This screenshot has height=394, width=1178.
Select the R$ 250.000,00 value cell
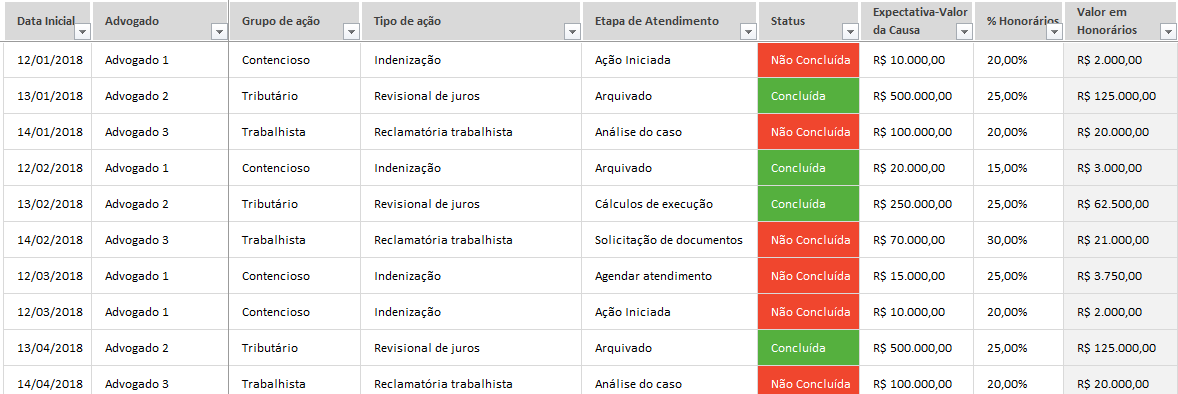coord(917,205)
